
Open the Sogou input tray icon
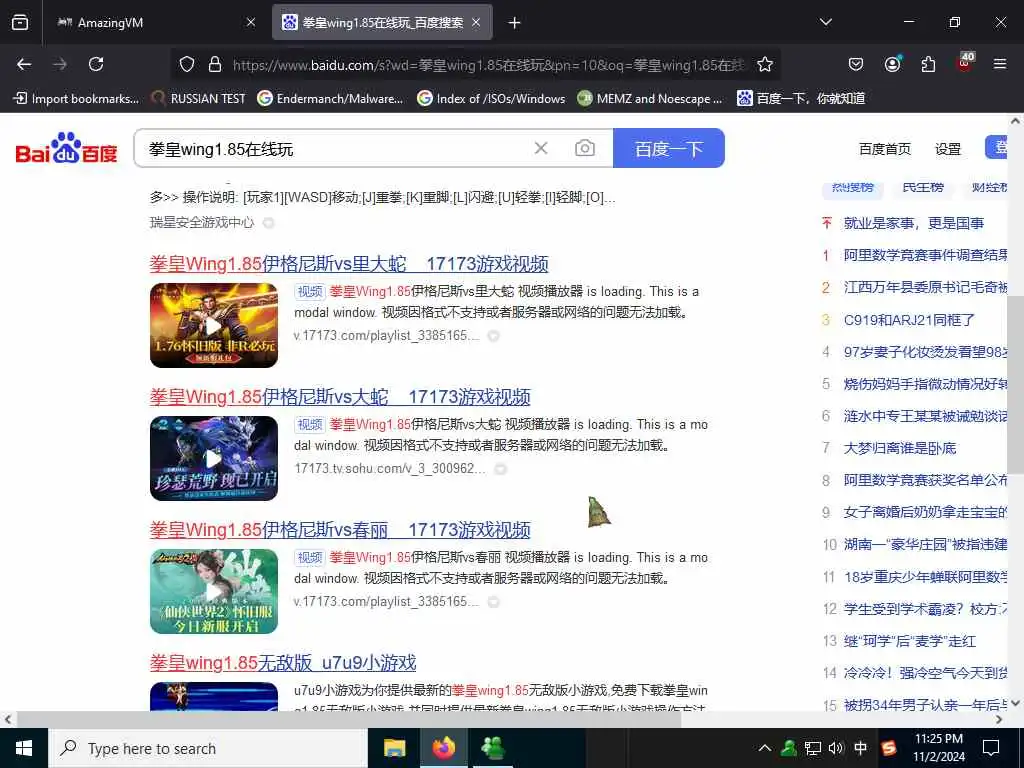889,748
